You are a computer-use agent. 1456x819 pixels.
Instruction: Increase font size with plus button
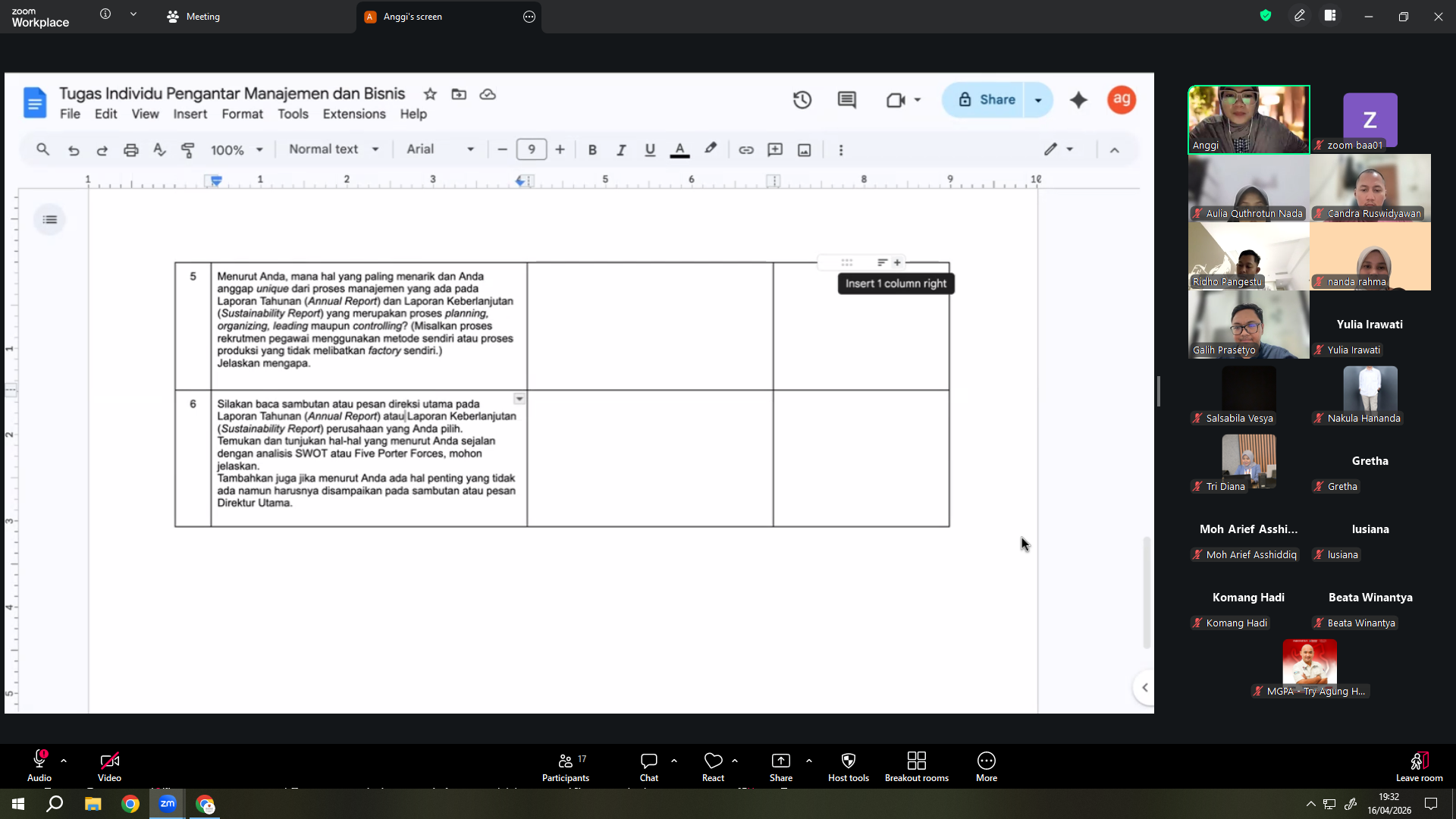(560, 150)
